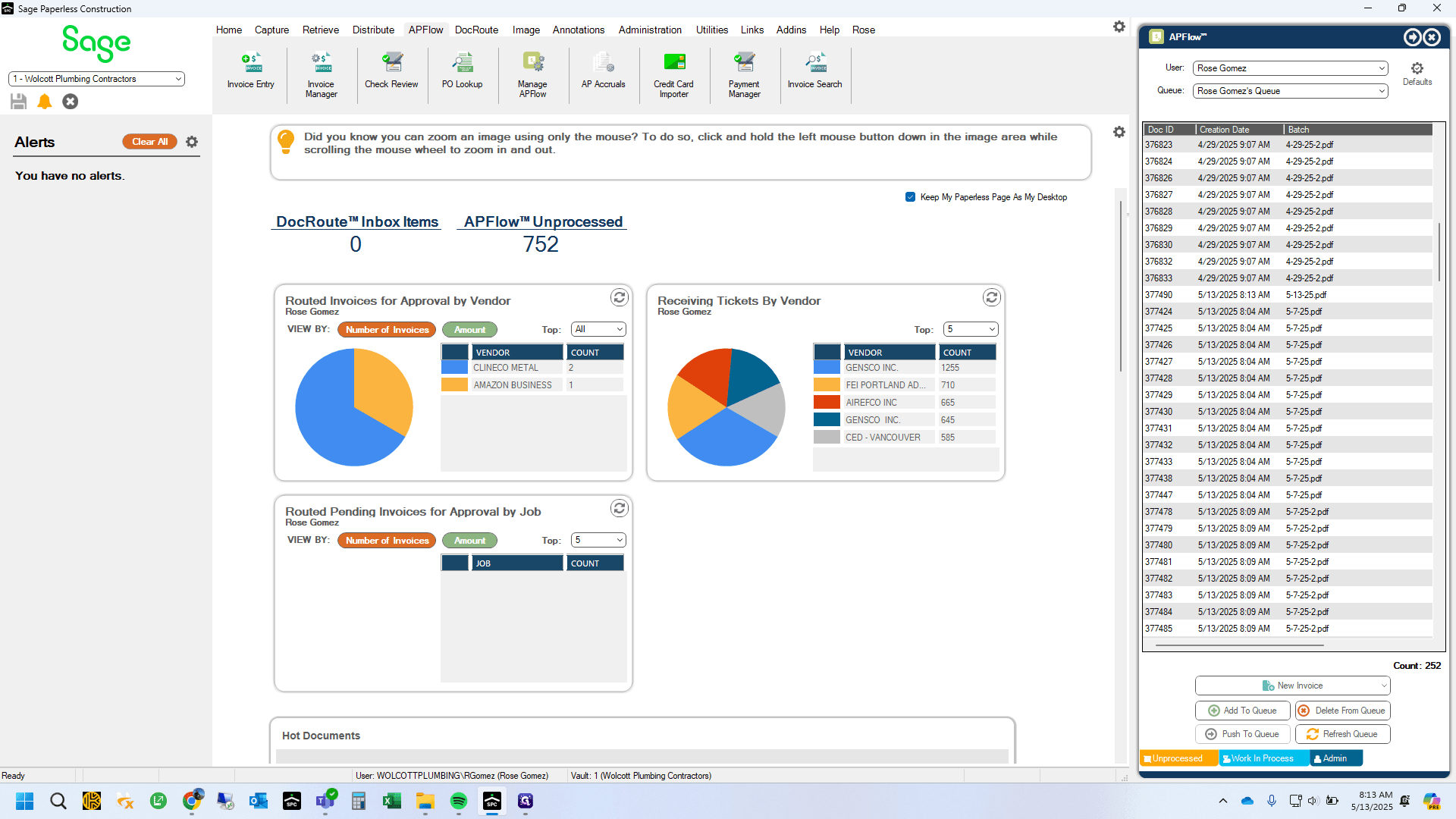The height and width of the screenshot is (819, 1456).
Task: Click Refresh Queue button
Action: coord(1343,734)
